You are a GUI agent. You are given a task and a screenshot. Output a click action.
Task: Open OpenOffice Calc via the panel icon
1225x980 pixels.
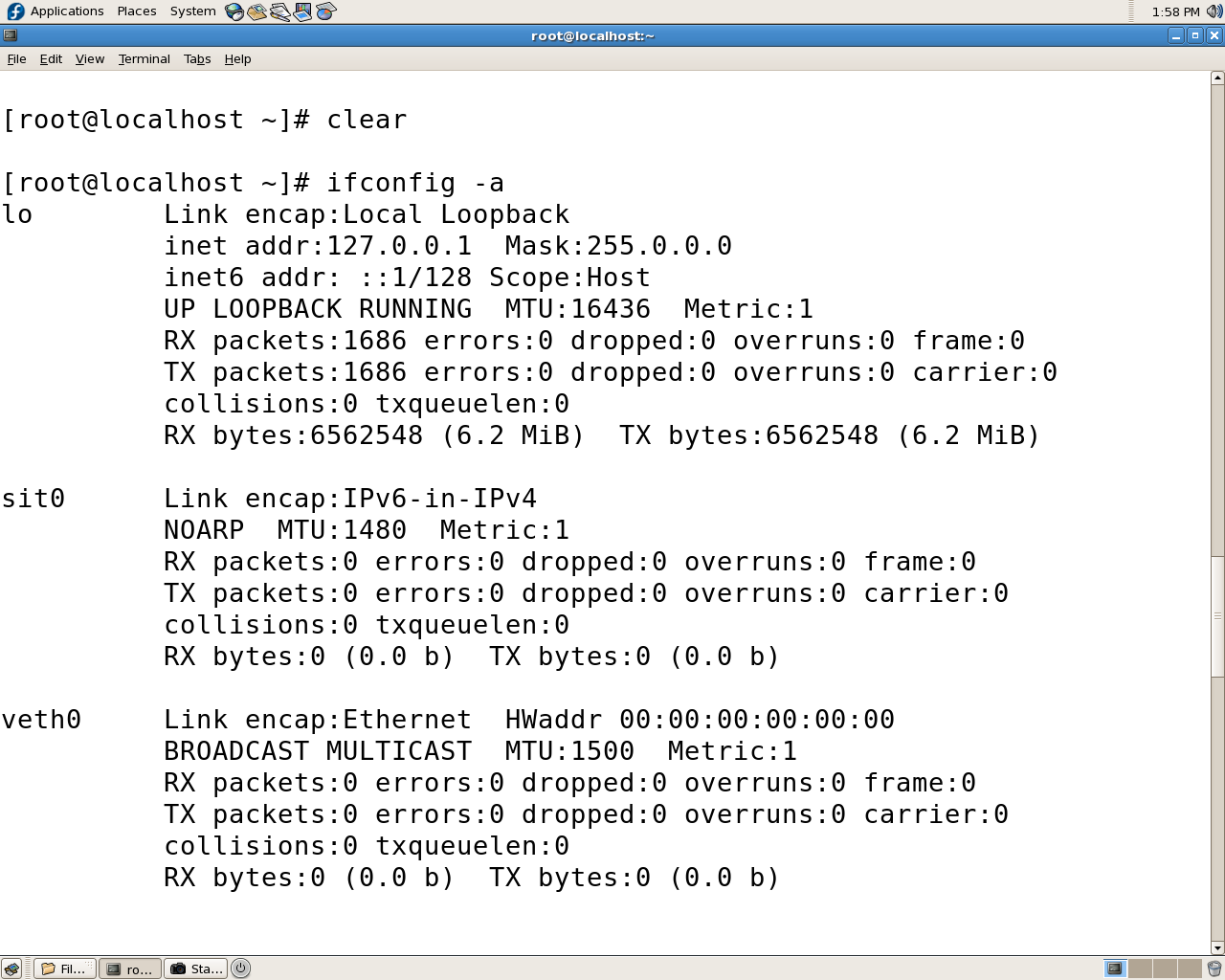(x=325, y=11)
